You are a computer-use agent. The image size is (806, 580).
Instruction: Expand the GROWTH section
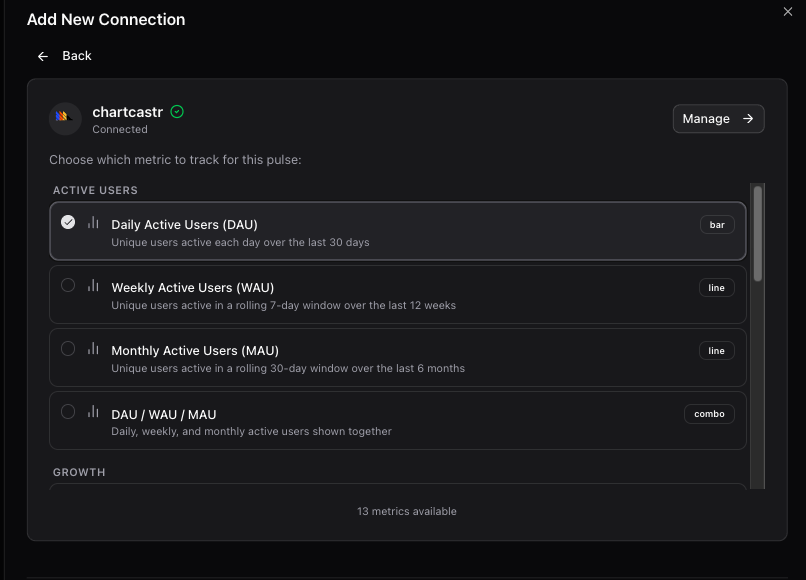point(79,471)
